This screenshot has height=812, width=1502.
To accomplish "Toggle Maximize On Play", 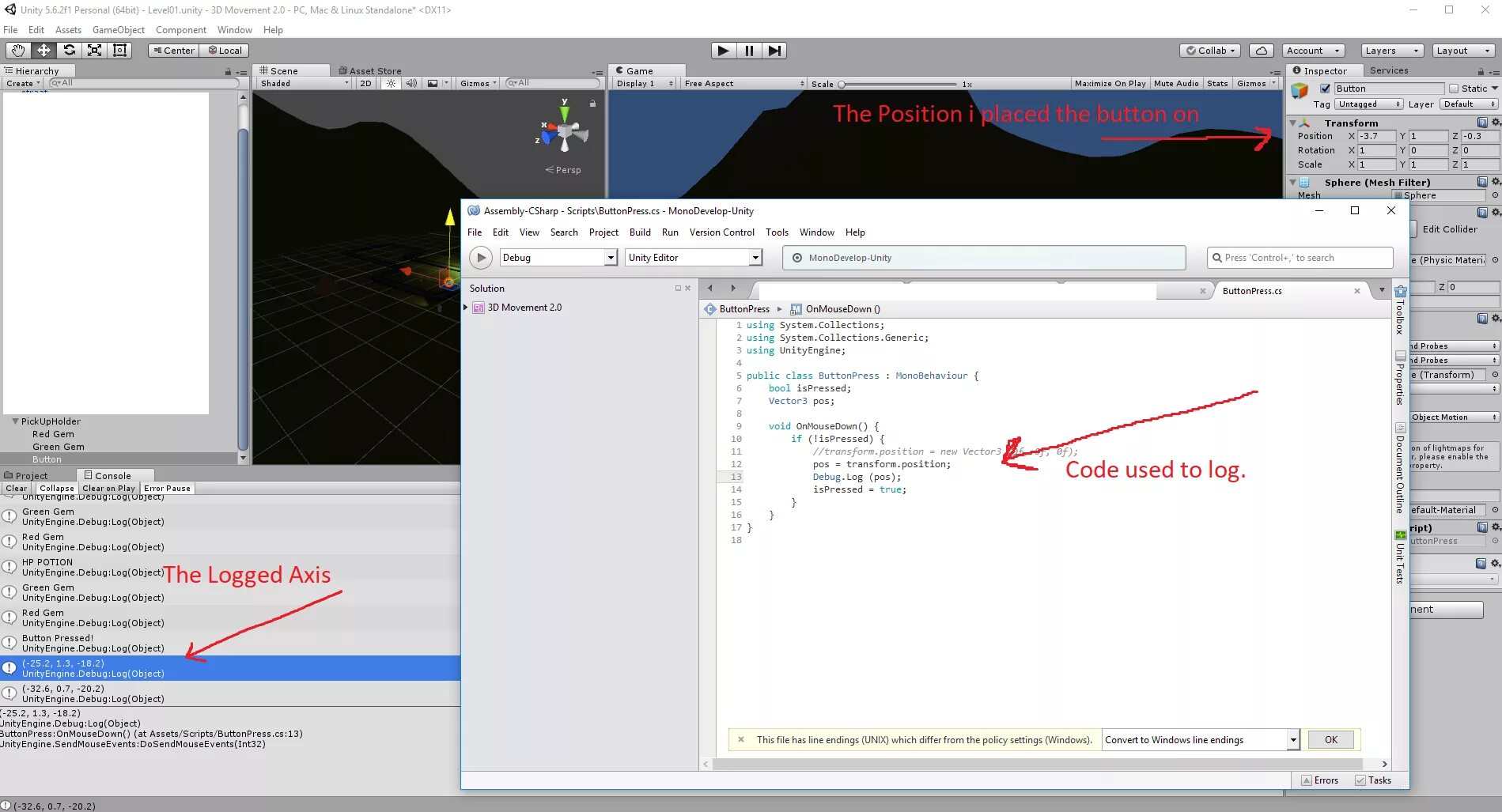I will tap(1110, 83).
